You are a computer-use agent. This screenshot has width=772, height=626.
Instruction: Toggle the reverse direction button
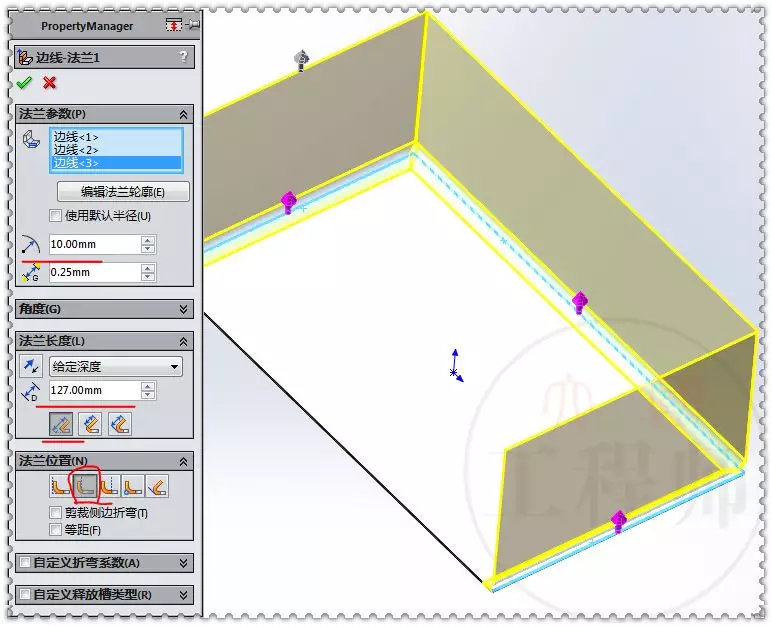point(32,366)
